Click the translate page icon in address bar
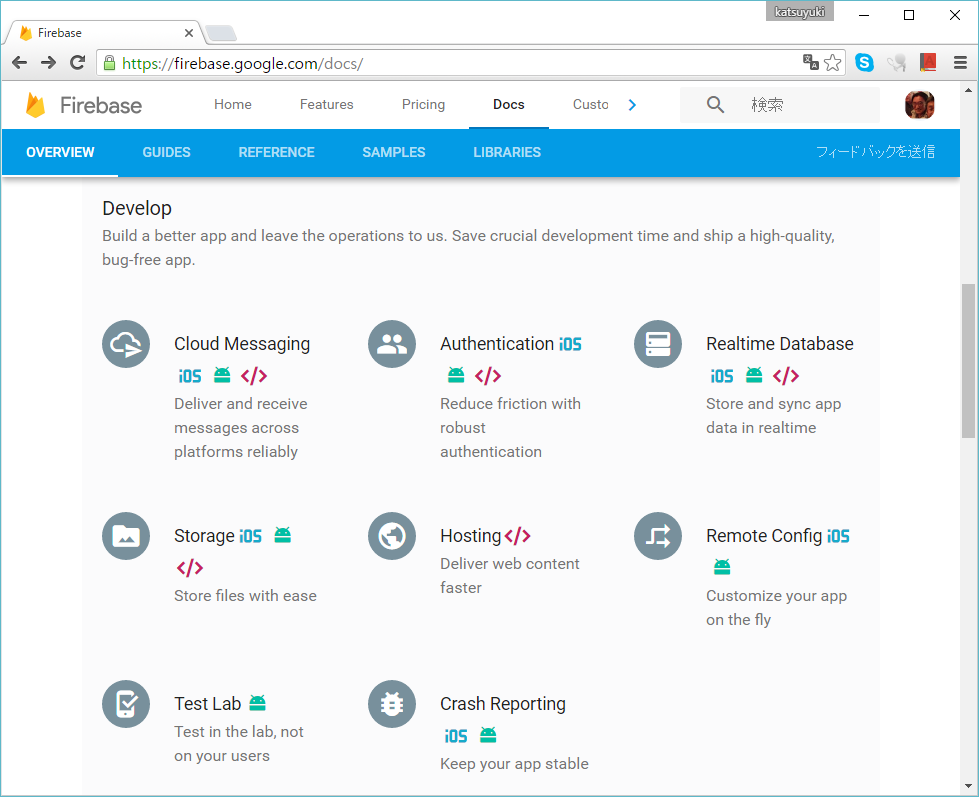Viewport: 979px width, 797px height. pos(810,62)
